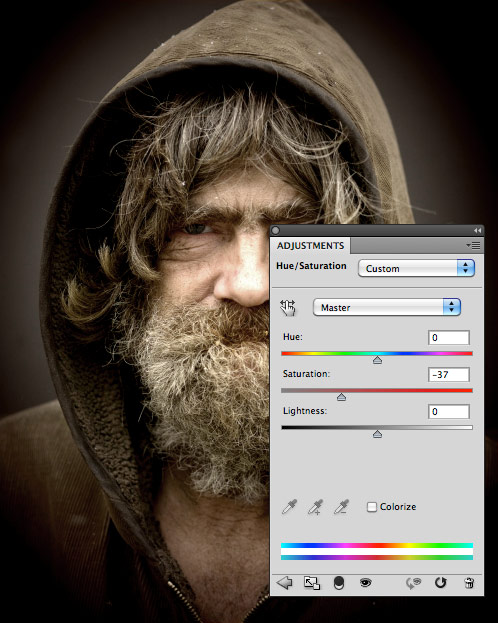Switch panel between expanded and standard view
The image size is (498, 623).
tap(312, 583)
